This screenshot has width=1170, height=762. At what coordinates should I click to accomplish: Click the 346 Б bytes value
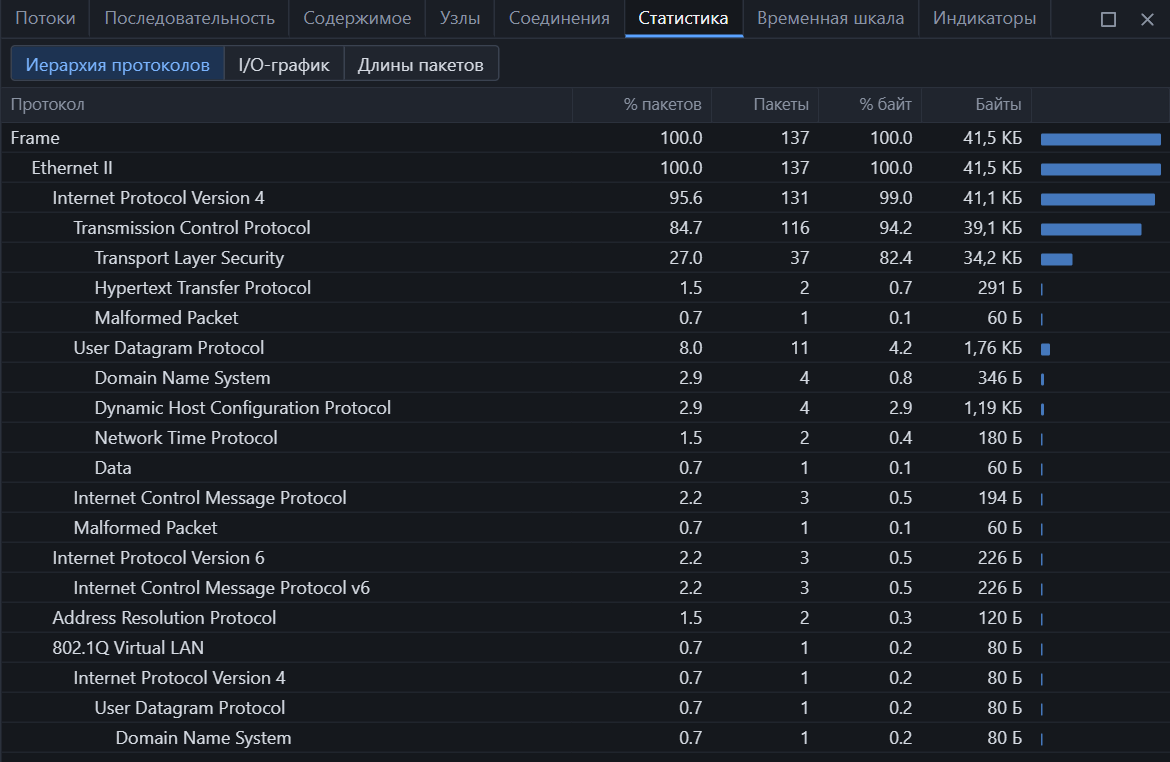pyautogui.click(x=1000, y=378)
